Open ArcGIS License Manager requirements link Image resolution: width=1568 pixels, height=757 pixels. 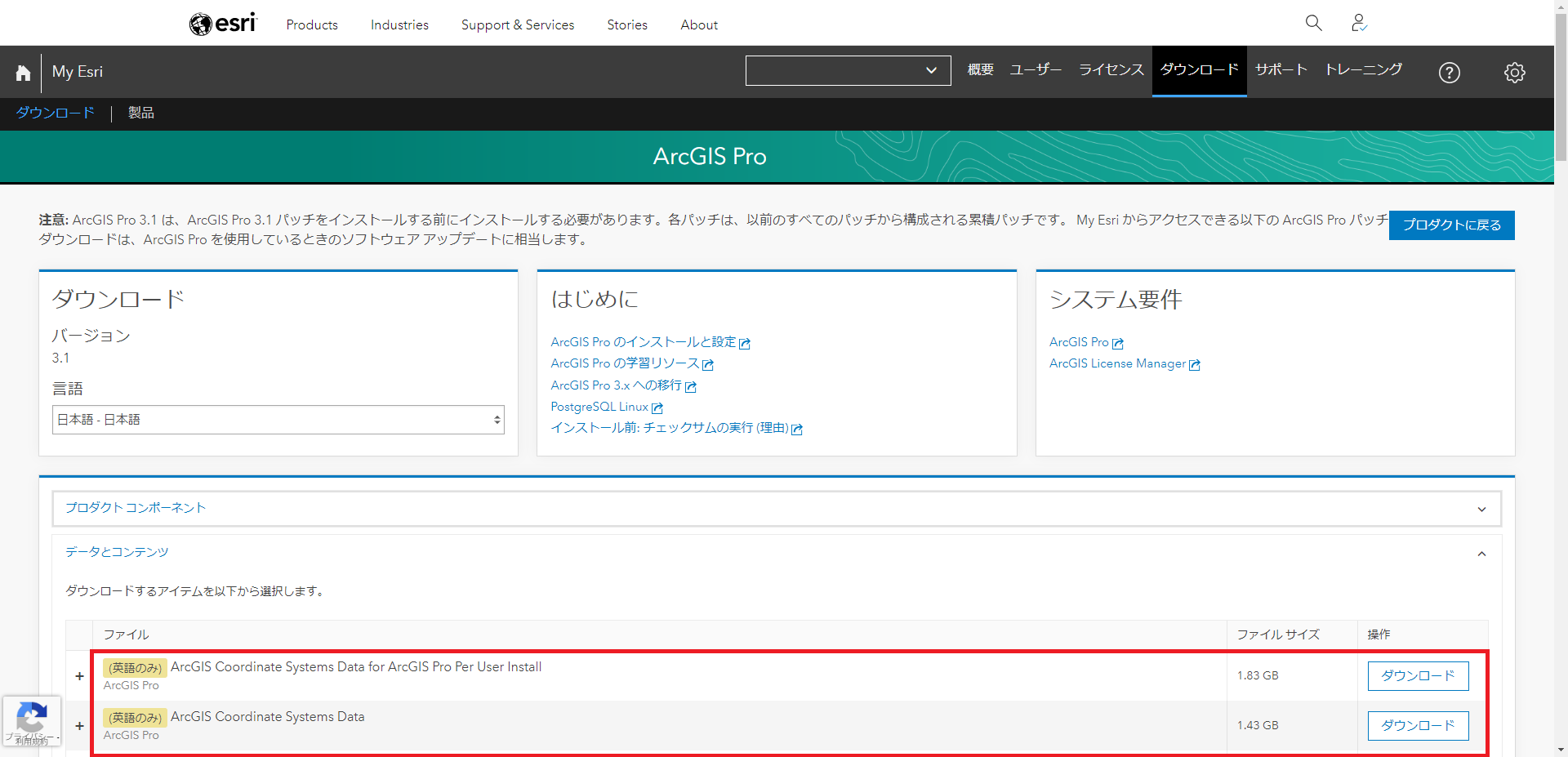(x=1125, y=363)
